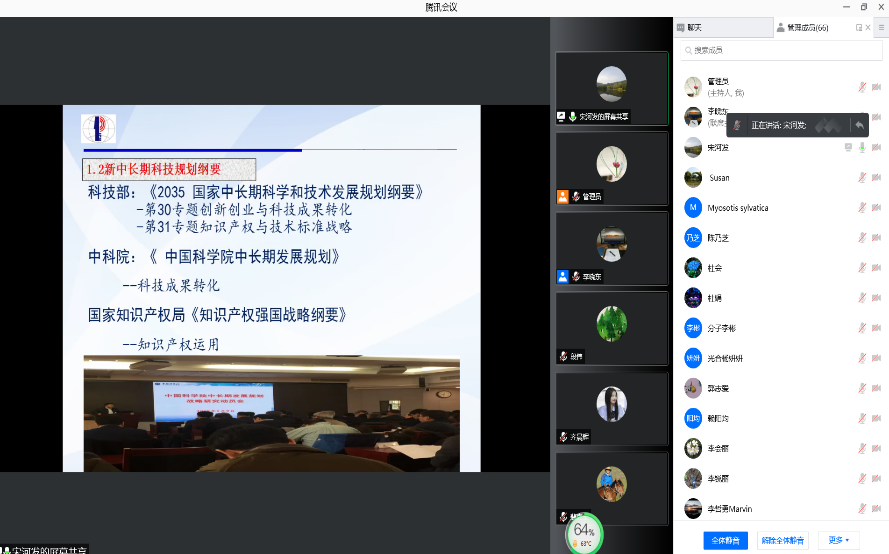Click the reply arrow on speaking popup
The width and height of the screenshot is (889, 554).
pyautogui.click(x=858, y=125)
